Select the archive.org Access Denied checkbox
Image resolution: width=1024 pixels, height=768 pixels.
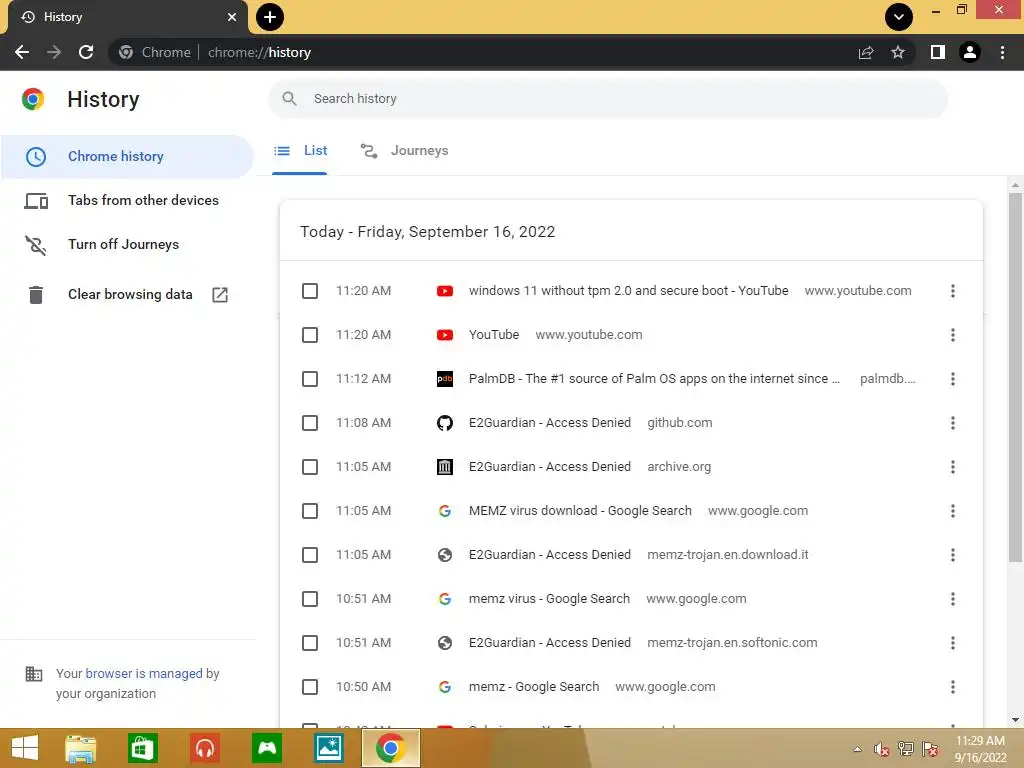[310, 467]
